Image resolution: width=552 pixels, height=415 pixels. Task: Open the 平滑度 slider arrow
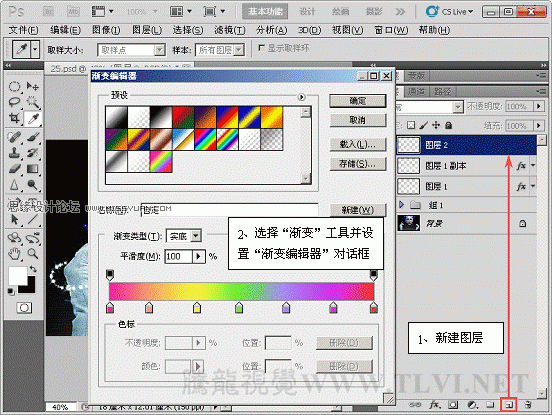click(x=199, y=256)
